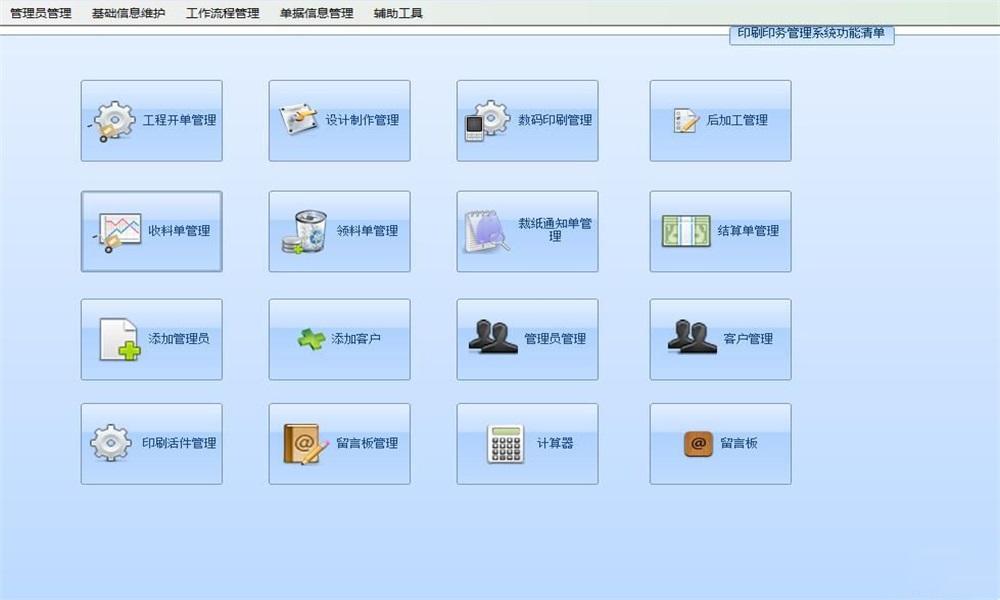
Task: Open the 留言板管理 address book icon
Action: pyautogui.click(x=305, y=443)
